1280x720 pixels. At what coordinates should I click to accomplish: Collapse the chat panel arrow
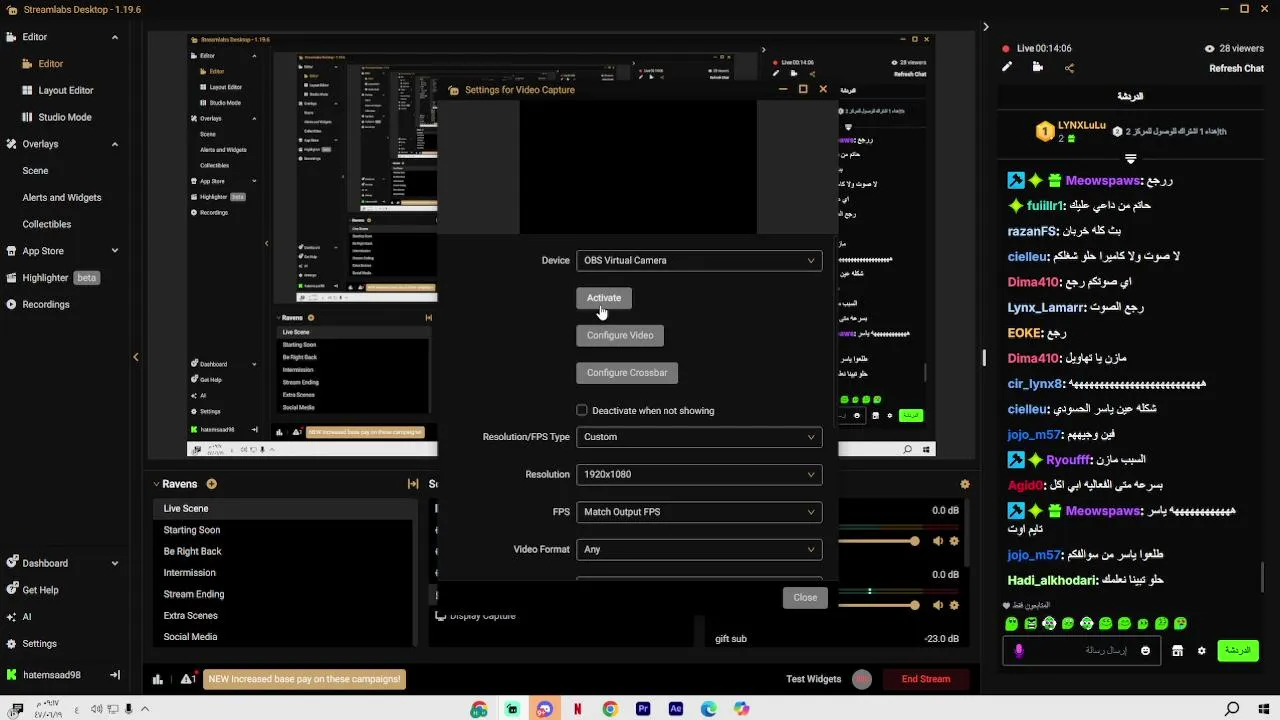tap(985, 27)
